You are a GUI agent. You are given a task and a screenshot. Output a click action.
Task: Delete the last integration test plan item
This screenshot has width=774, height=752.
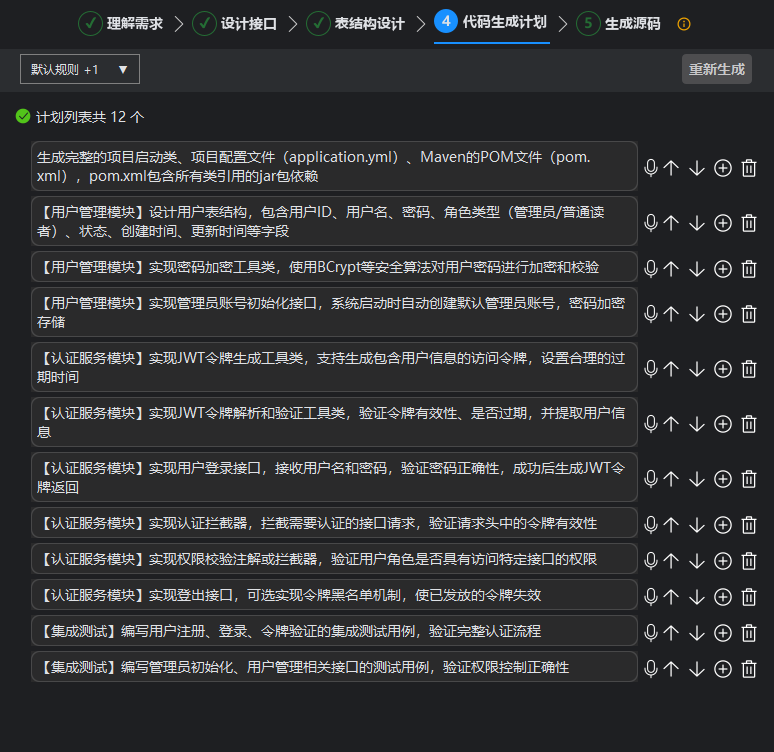coord(749,669)
